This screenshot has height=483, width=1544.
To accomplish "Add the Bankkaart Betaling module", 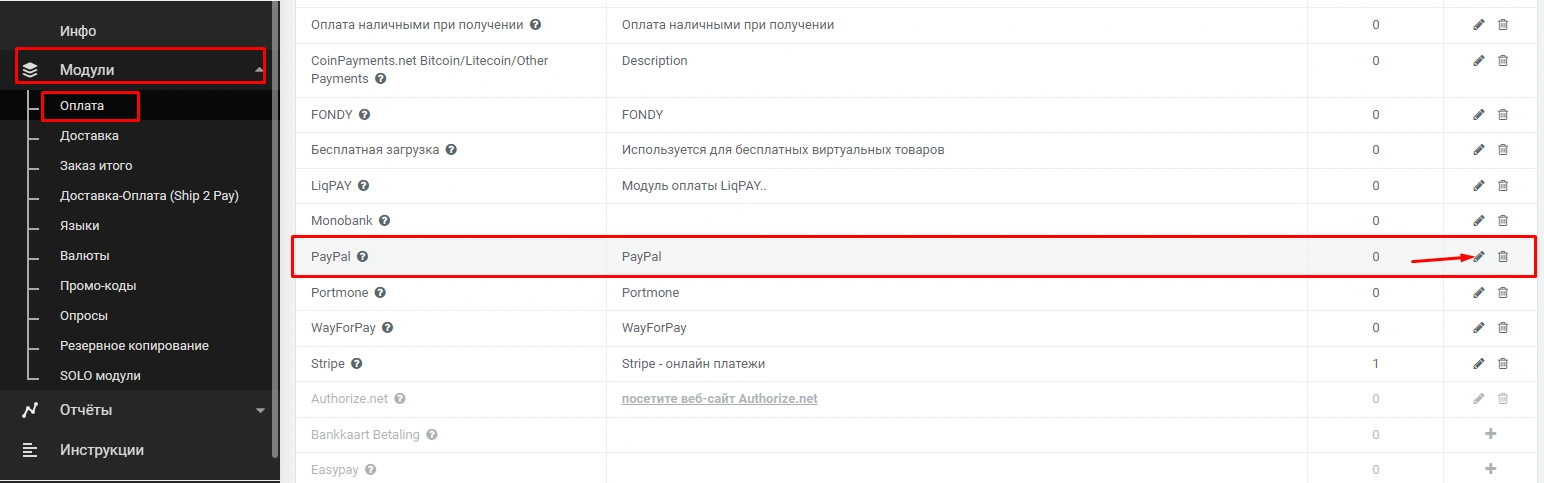I will click(x=1490, y=434).
